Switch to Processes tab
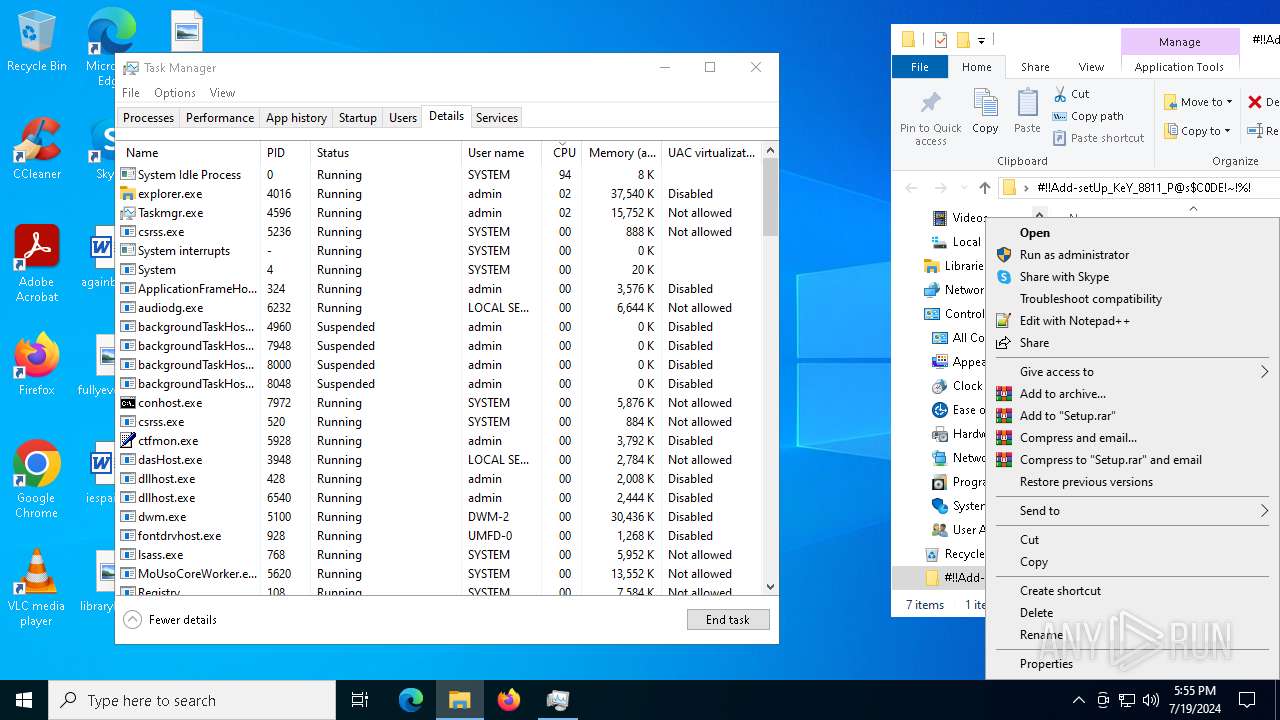Image resolution: width=1280 pixels, height=720 pixels. (148, 118)
